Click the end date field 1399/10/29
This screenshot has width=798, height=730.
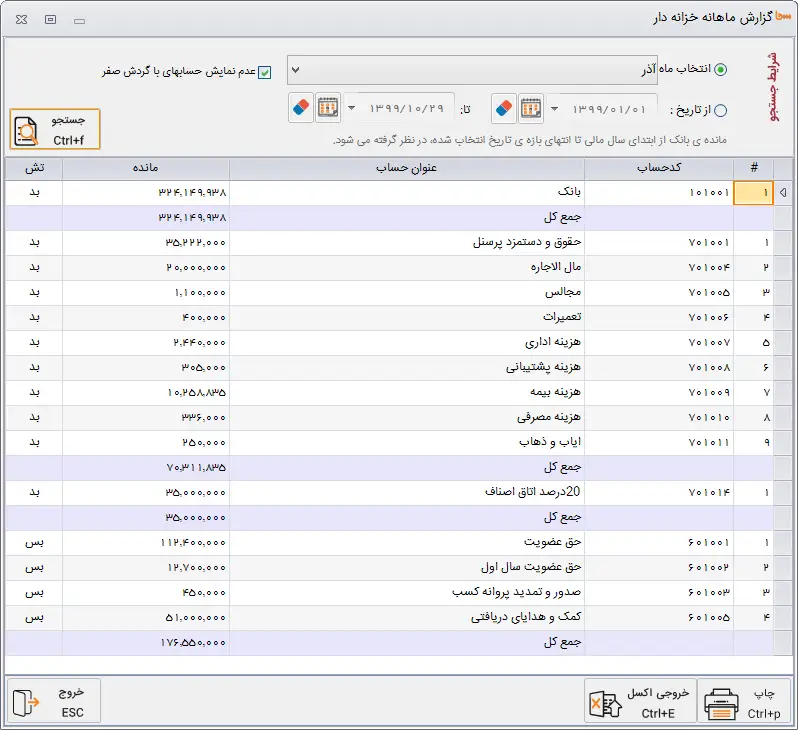(405, 108)
